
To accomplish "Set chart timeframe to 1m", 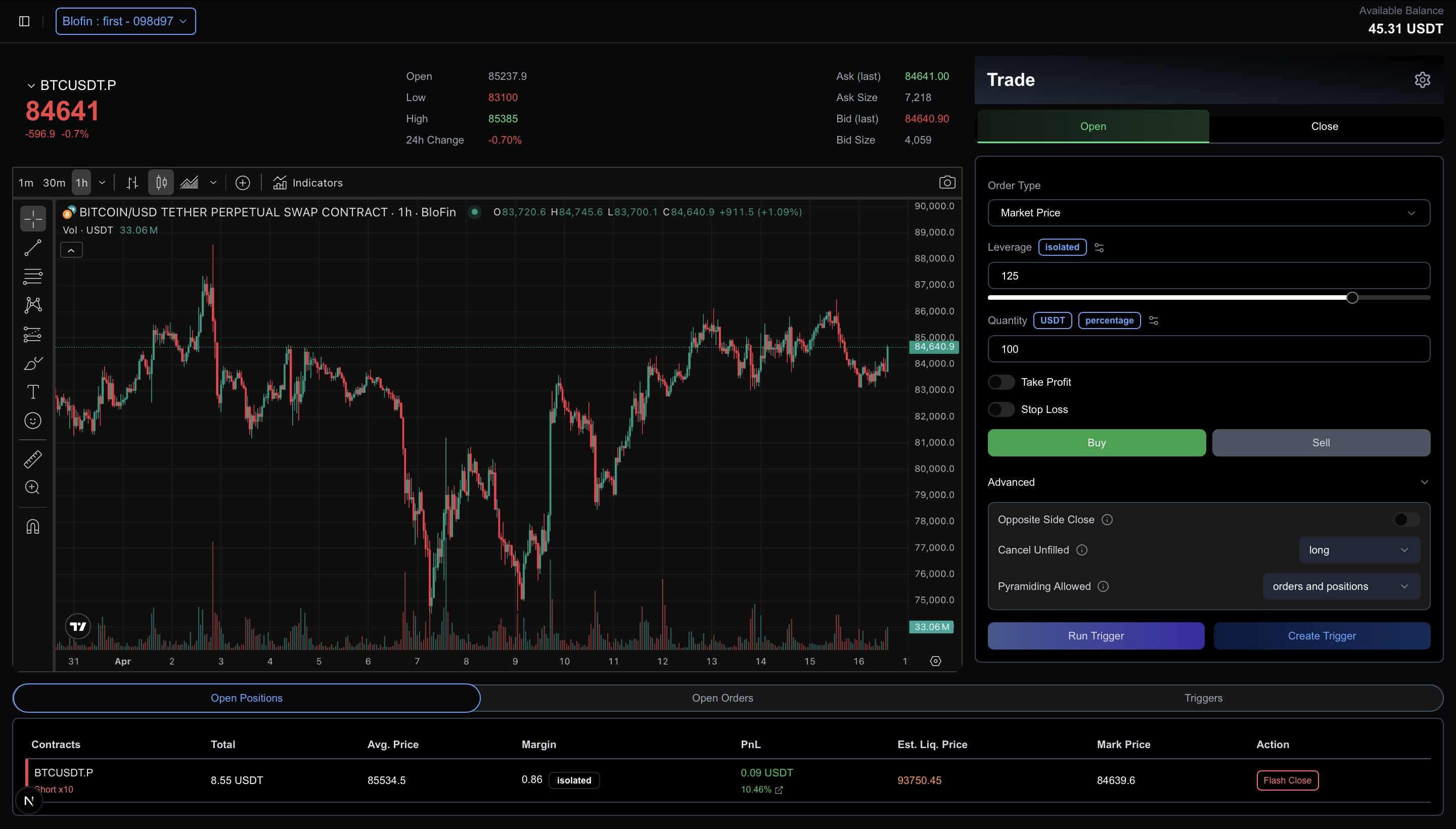I will [x=26, y=183].
